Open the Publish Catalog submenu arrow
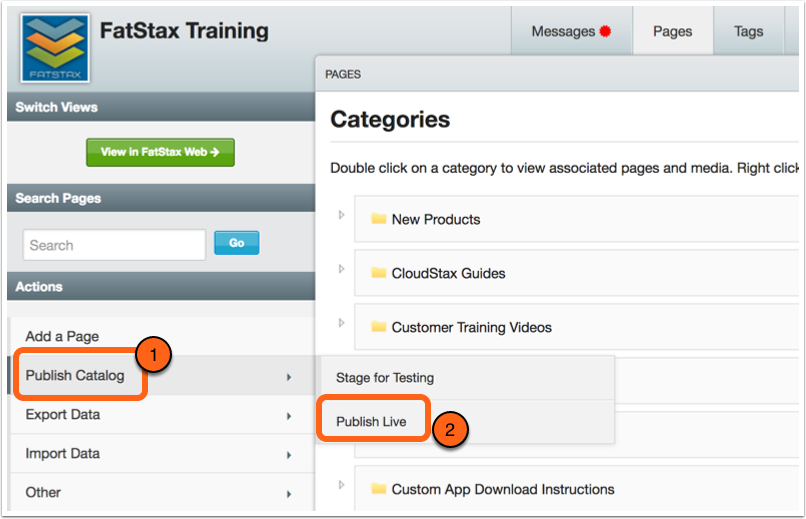 [x=289, y=377]
